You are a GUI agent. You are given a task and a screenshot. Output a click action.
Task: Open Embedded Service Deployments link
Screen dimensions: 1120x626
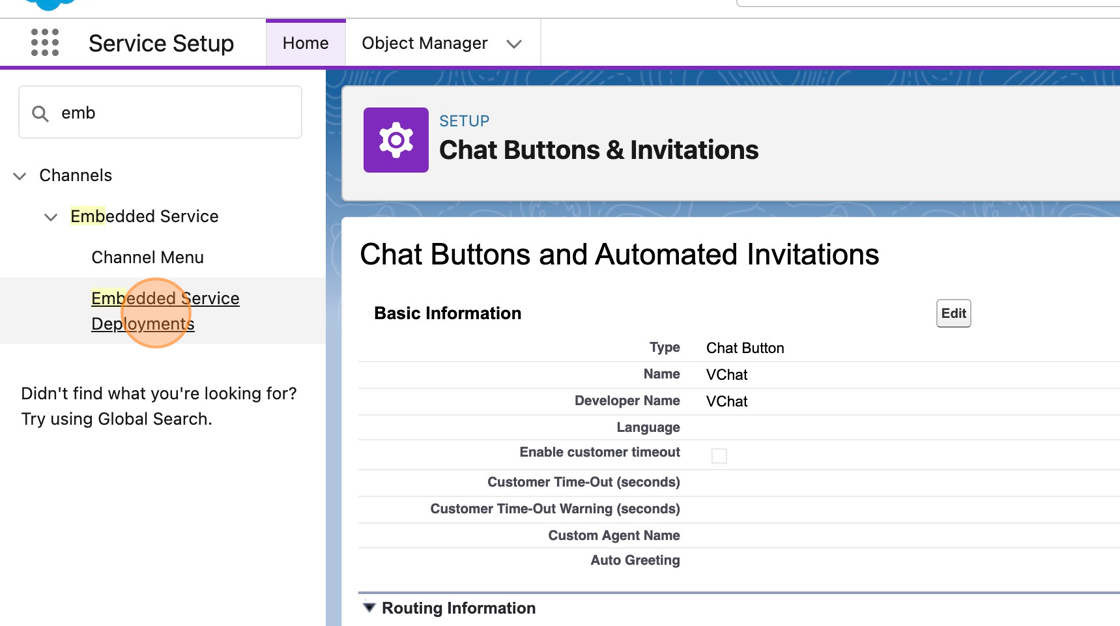click(165, 311)
